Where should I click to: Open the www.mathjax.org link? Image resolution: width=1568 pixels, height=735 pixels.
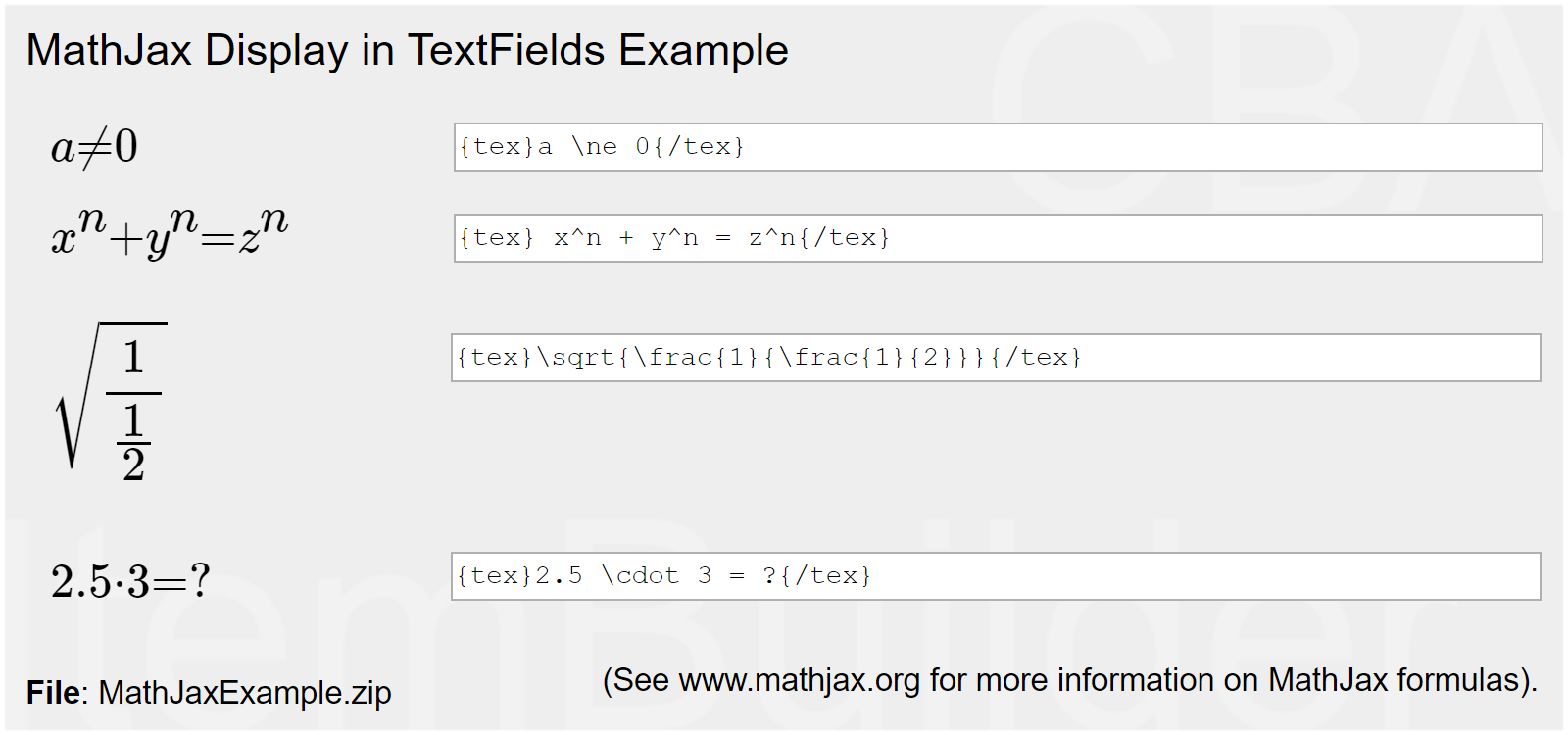[799, 680]
